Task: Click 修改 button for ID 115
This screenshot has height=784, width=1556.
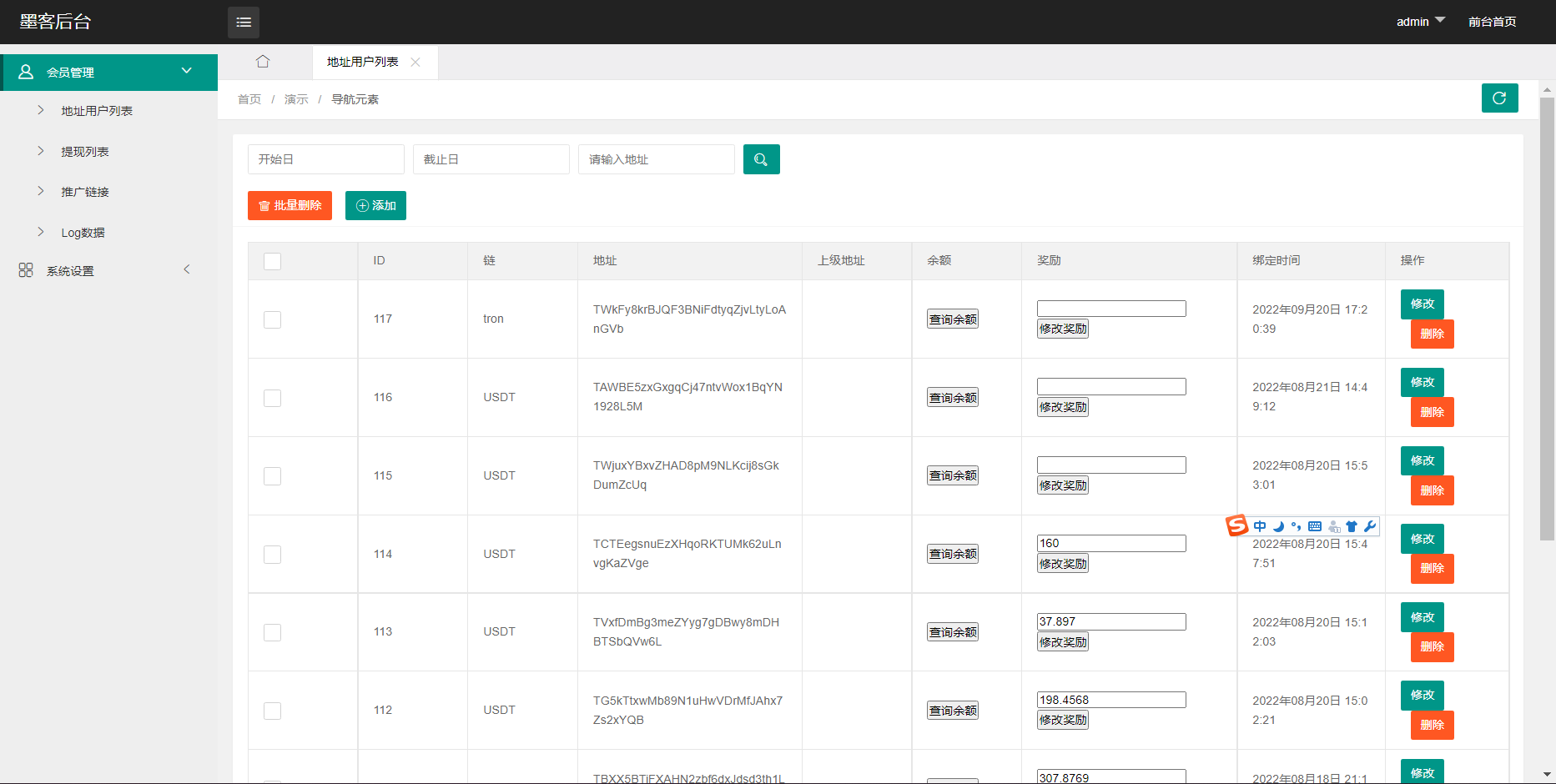Action: coord(1423,460)
